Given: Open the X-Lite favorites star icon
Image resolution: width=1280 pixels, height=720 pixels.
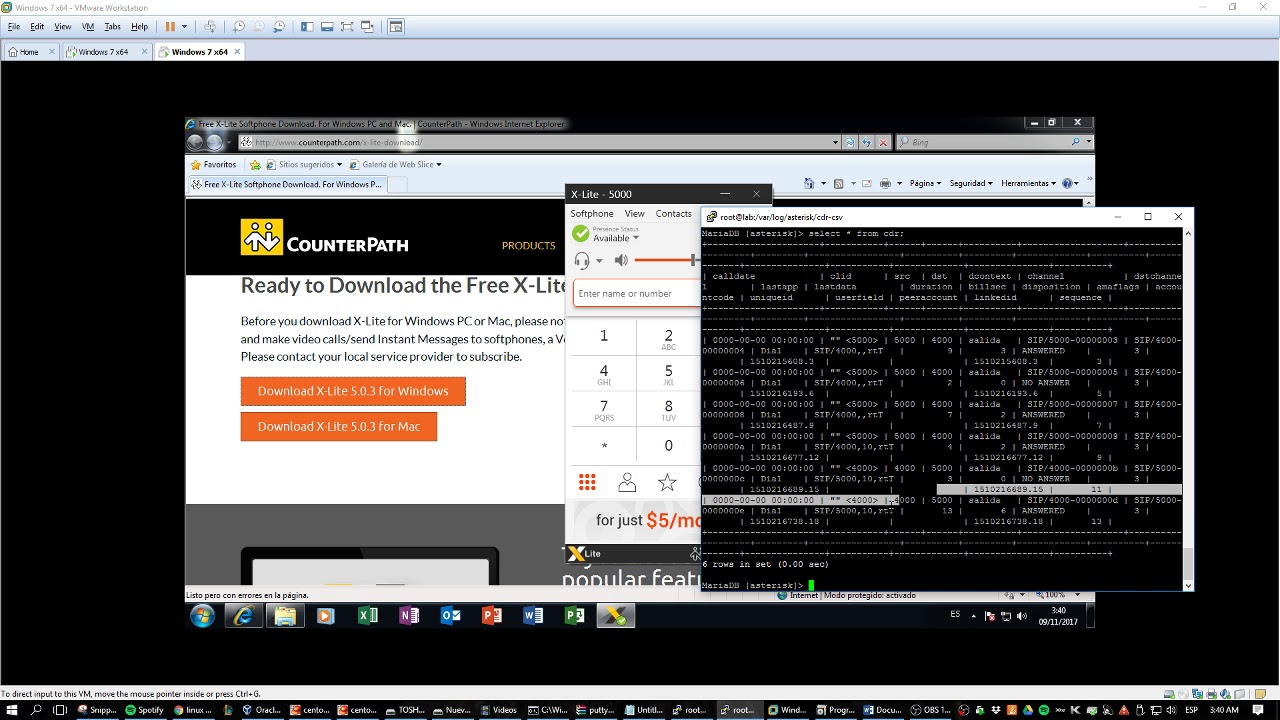Looking at the screenshot, I should [667, 483].
